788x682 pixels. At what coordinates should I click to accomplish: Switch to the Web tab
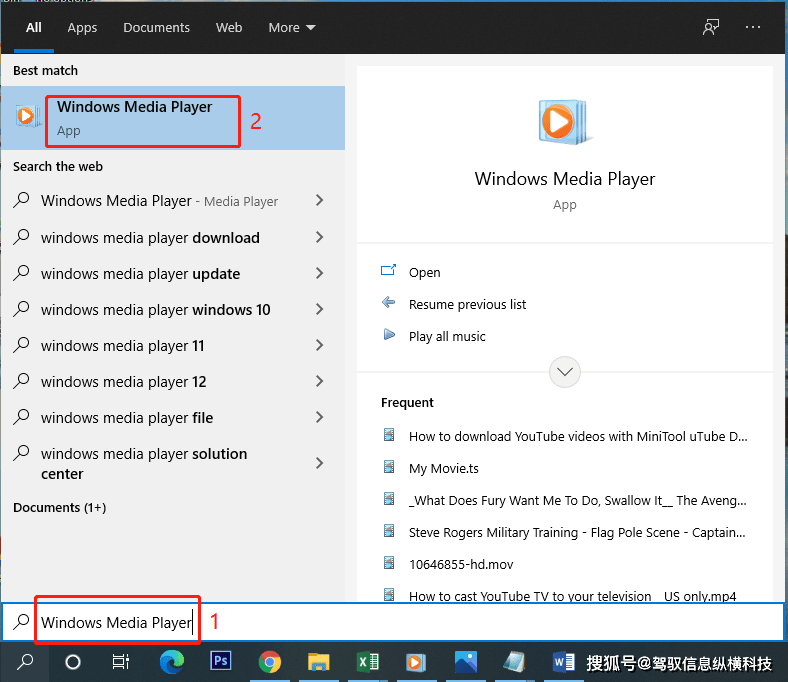click(229, 28)
